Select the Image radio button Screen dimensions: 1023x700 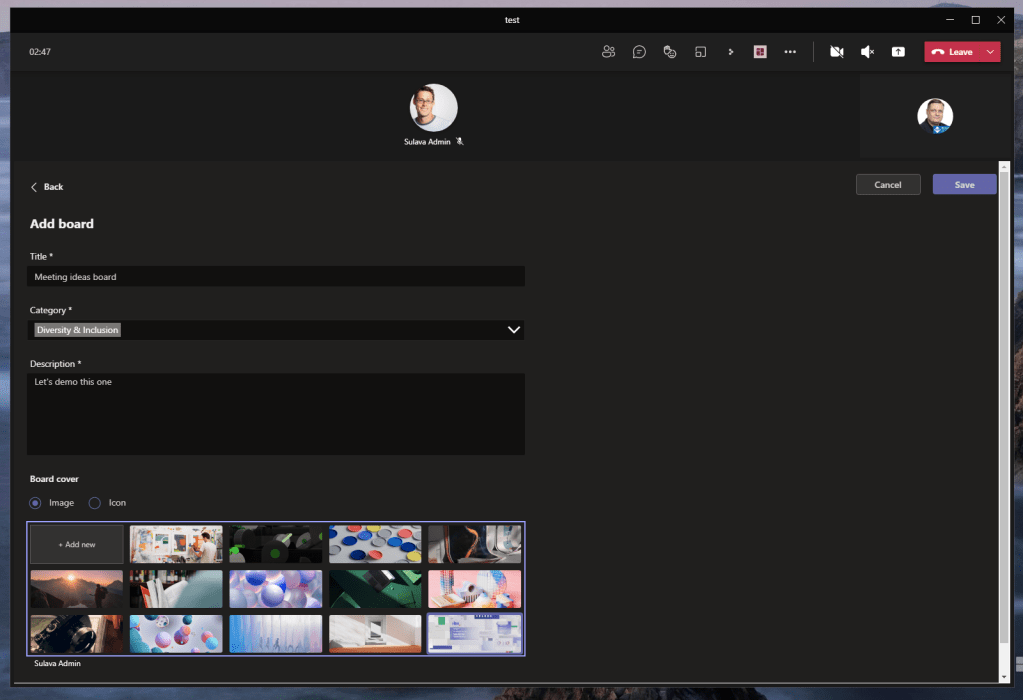[x=36, y=503]
